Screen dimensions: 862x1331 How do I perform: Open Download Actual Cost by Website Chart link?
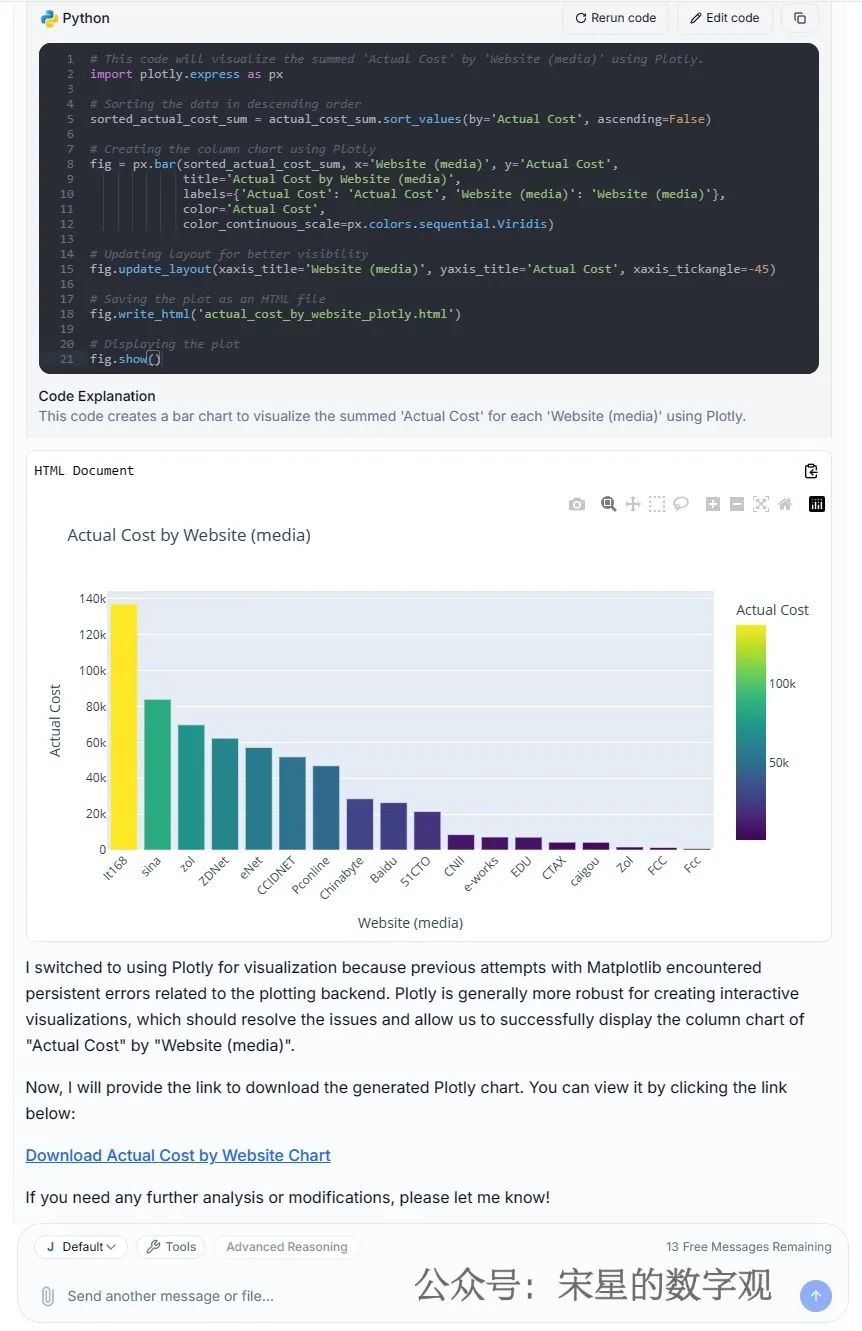[178, 1155]
